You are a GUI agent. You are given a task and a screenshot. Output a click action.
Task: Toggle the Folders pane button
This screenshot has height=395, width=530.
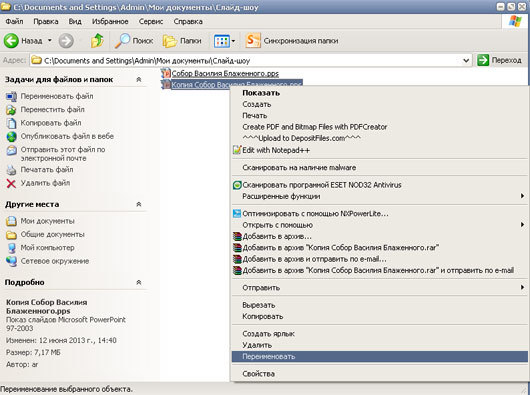pyautogui.click(x=182, y=41)
